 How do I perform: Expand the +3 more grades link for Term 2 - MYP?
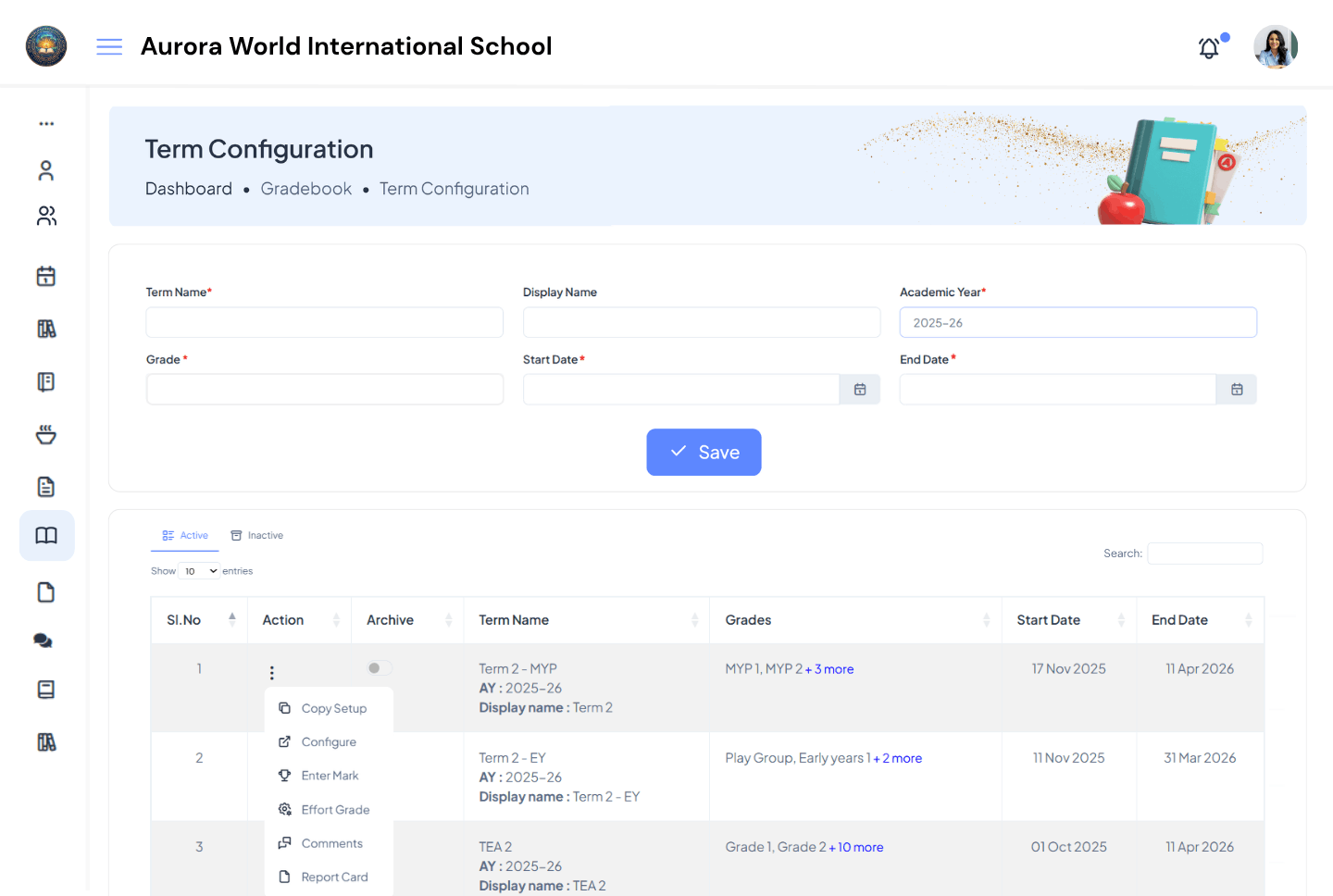[830, 668]
